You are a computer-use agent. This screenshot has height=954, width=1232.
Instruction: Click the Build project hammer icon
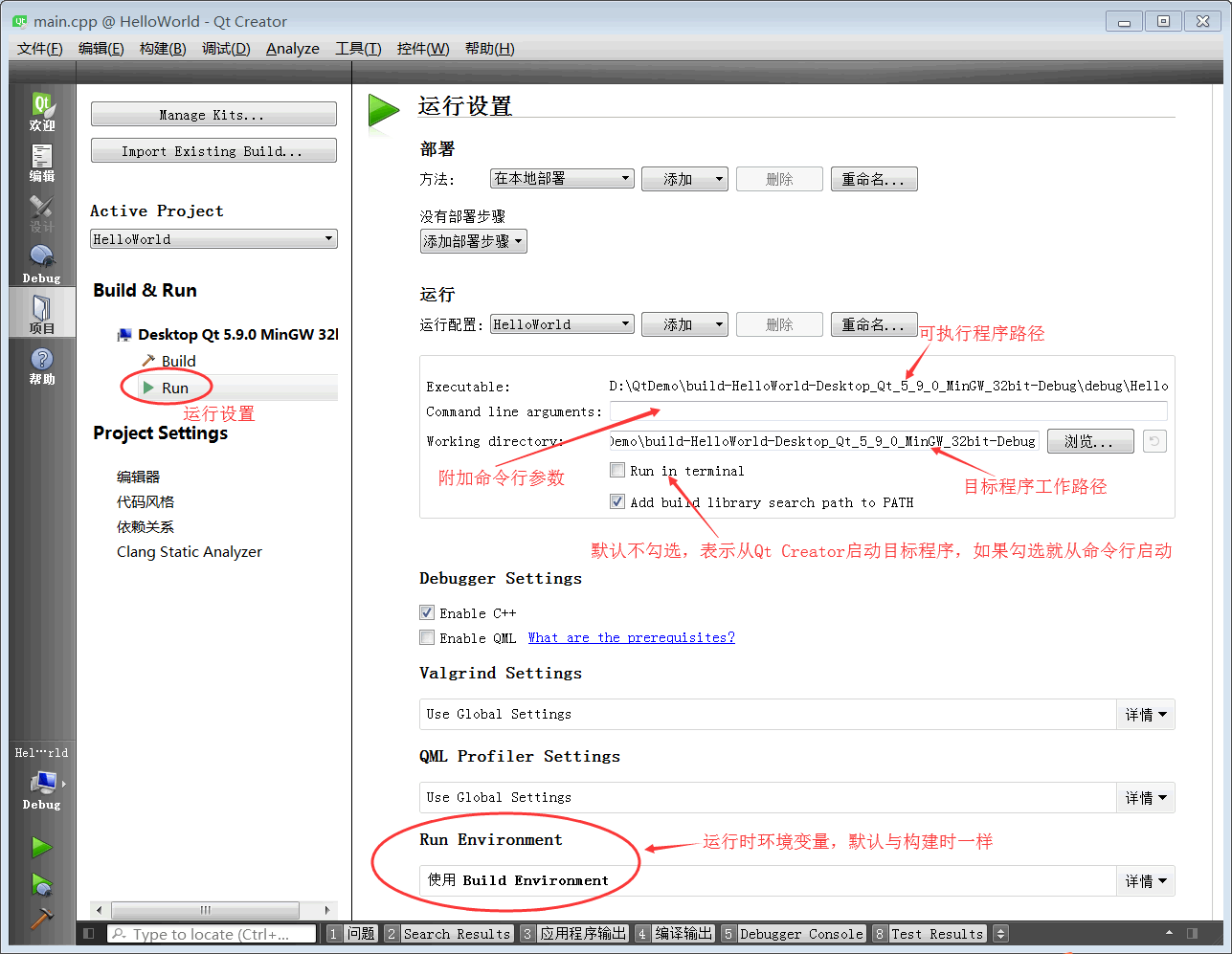41,918
